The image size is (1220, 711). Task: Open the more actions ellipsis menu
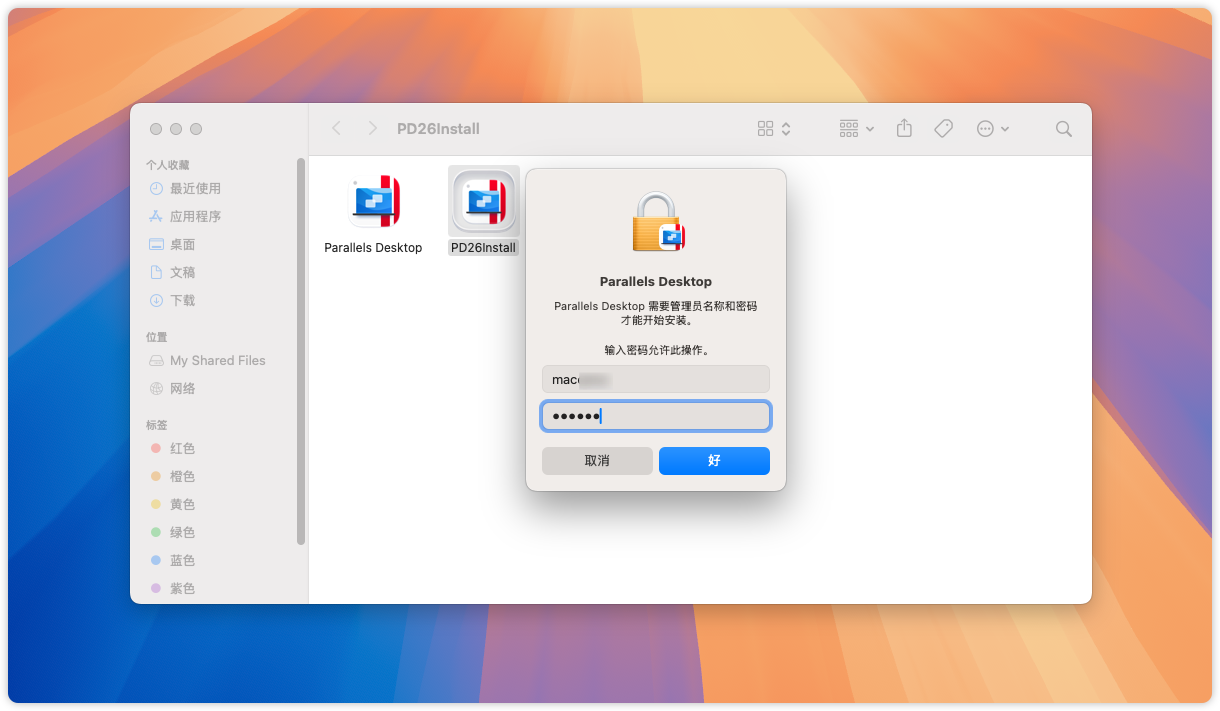point(992,129)
